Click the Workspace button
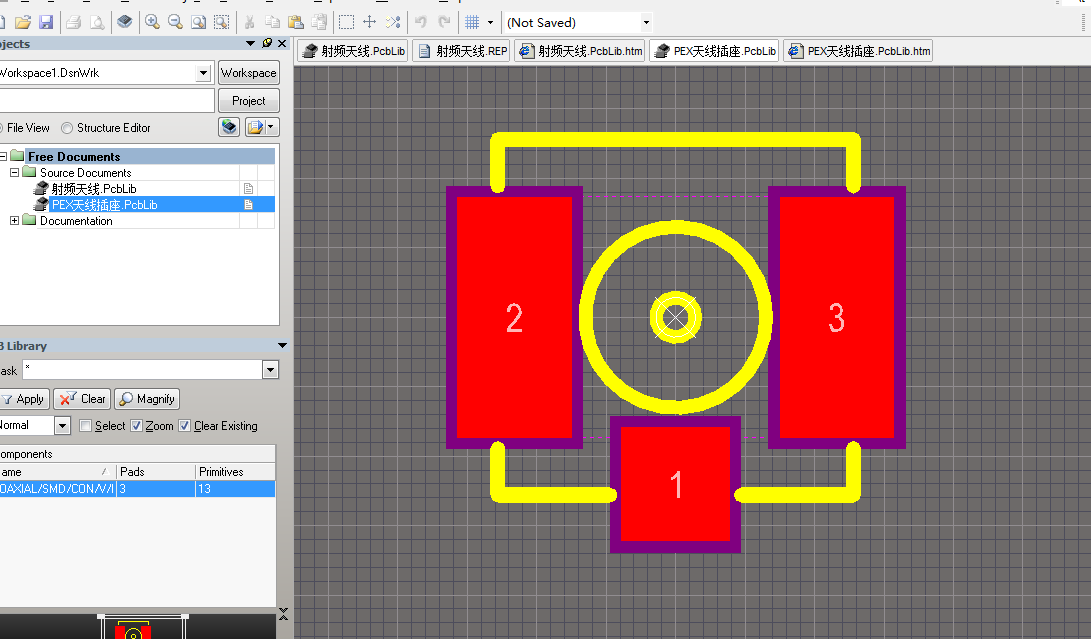 tap(248, 73)
